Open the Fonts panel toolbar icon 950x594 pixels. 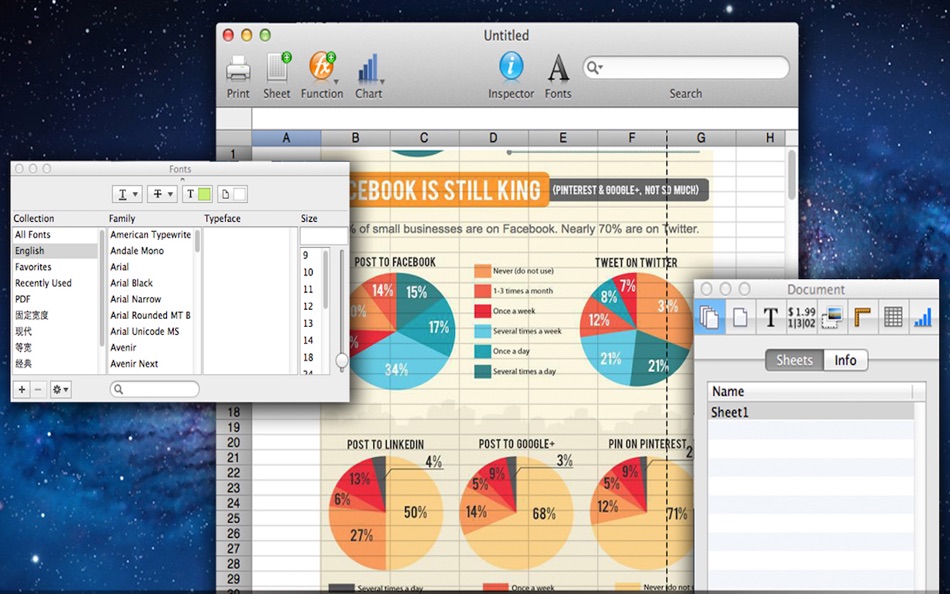(558, 68)
